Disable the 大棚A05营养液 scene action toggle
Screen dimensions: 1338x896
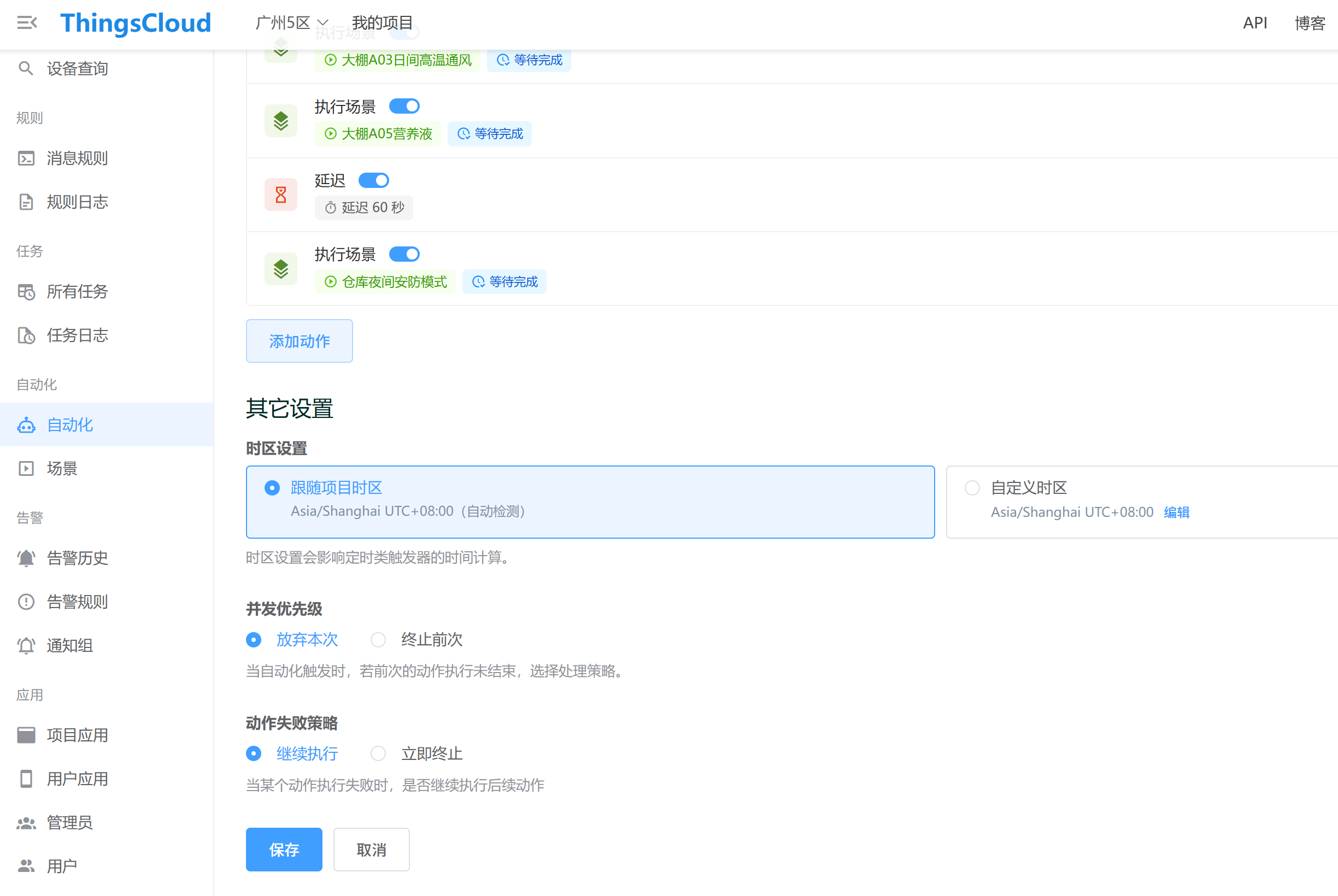pyautogui.click(x=404, y=107)
